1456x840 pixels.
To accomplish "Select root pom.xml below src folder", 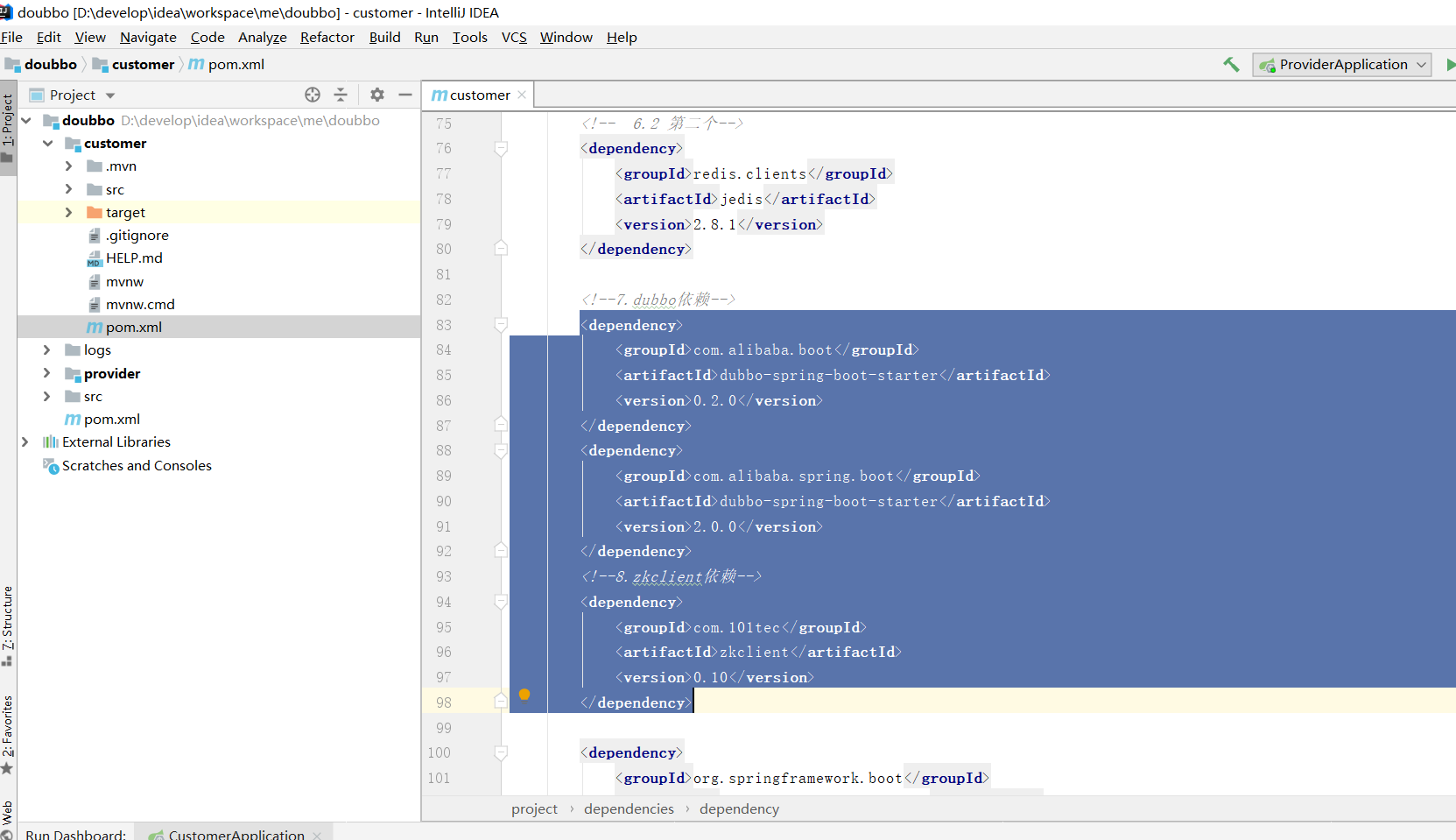I will click(112, 420).
